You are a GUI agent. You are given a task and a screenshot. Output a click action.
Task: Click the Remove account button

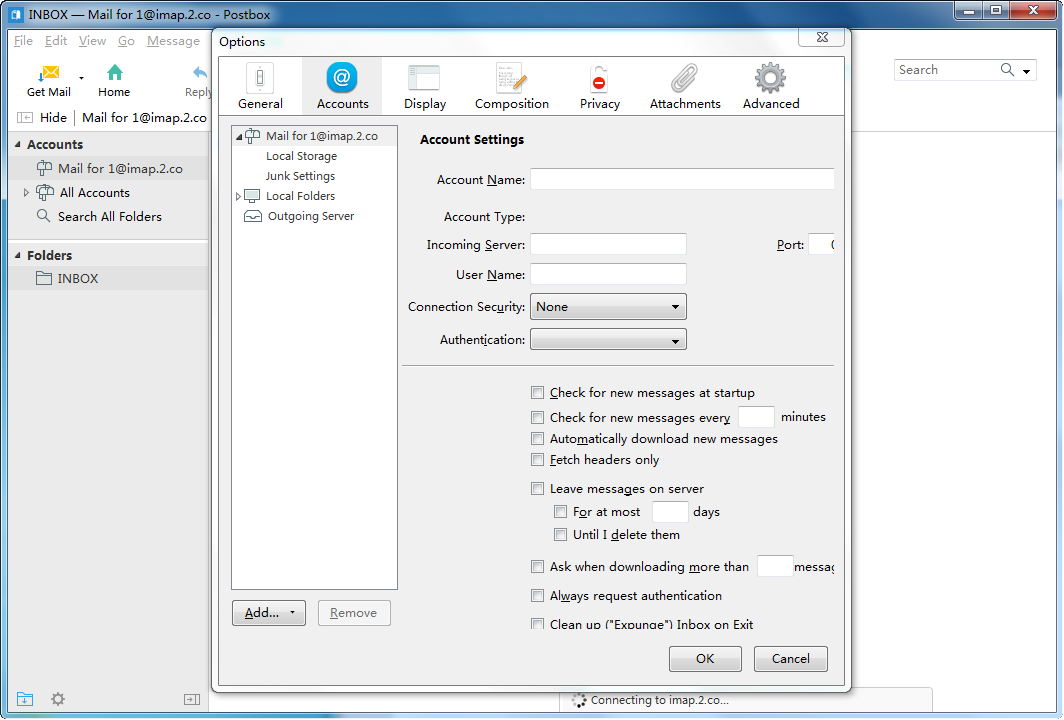[354, 613]
